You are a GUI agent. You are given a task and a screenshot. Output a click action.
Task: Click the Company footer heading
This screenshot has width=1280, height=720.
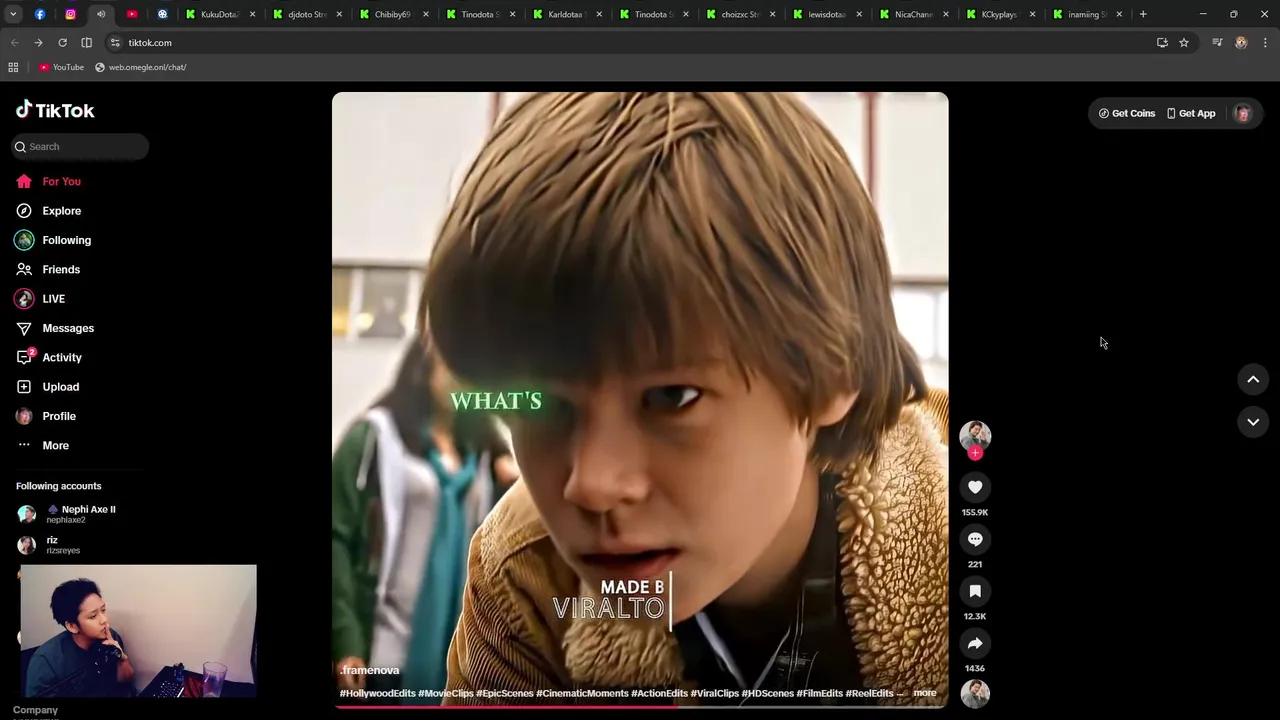click(x=35, y=710)
